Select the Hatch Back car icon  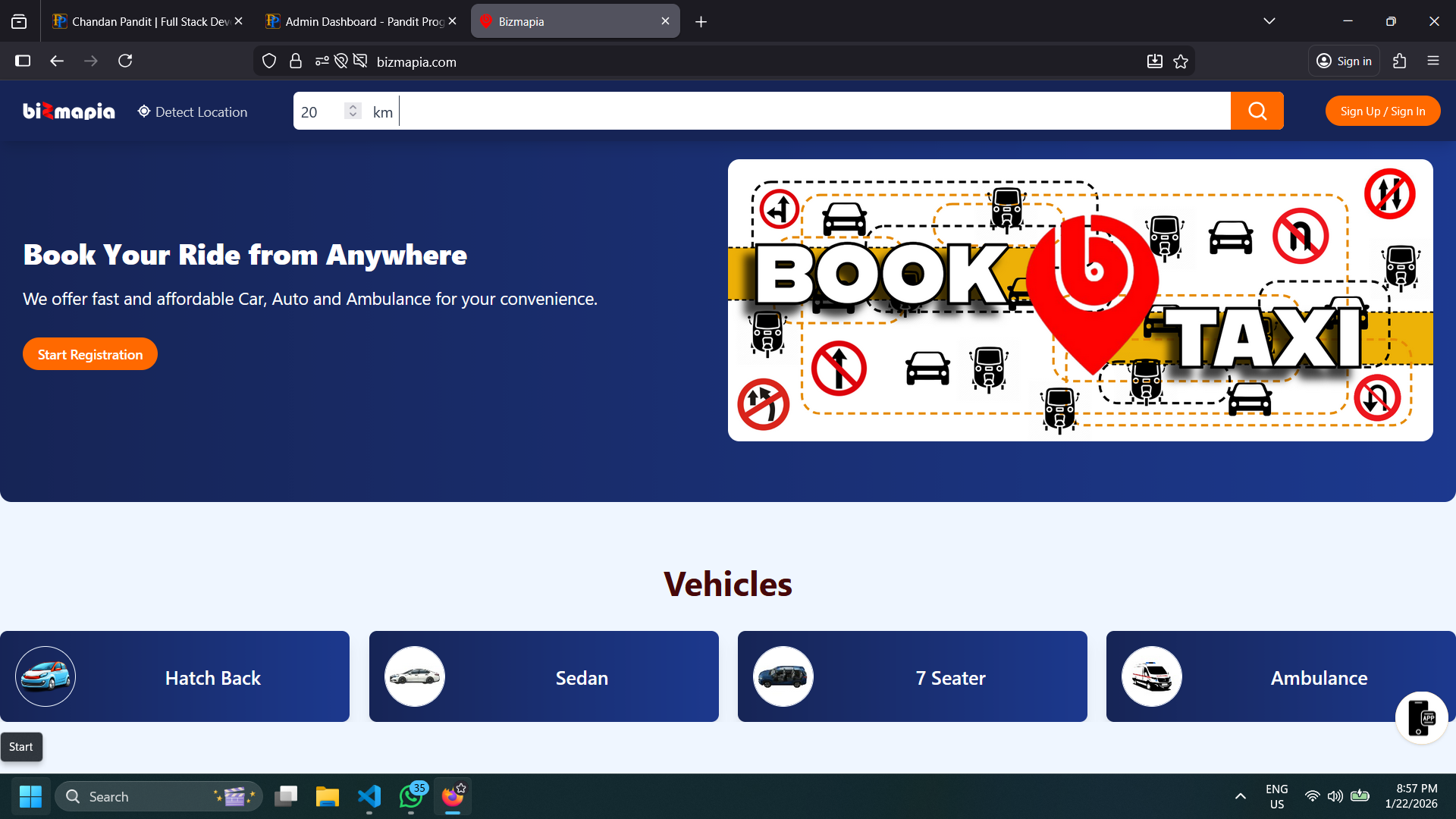[45, 676]
